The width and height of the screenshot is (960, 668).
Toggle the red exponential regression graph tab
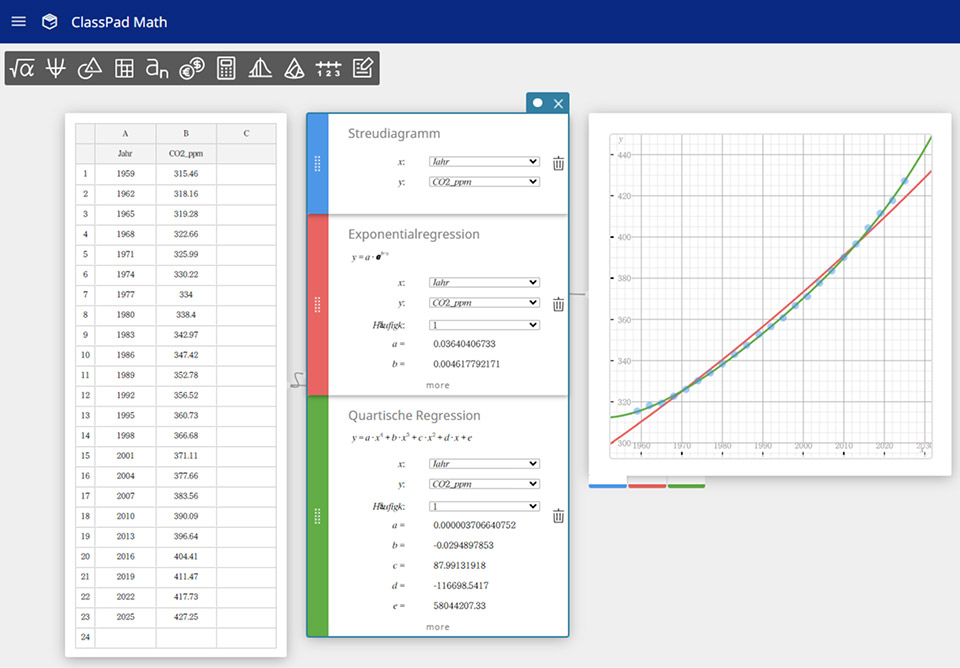(647, 486)
